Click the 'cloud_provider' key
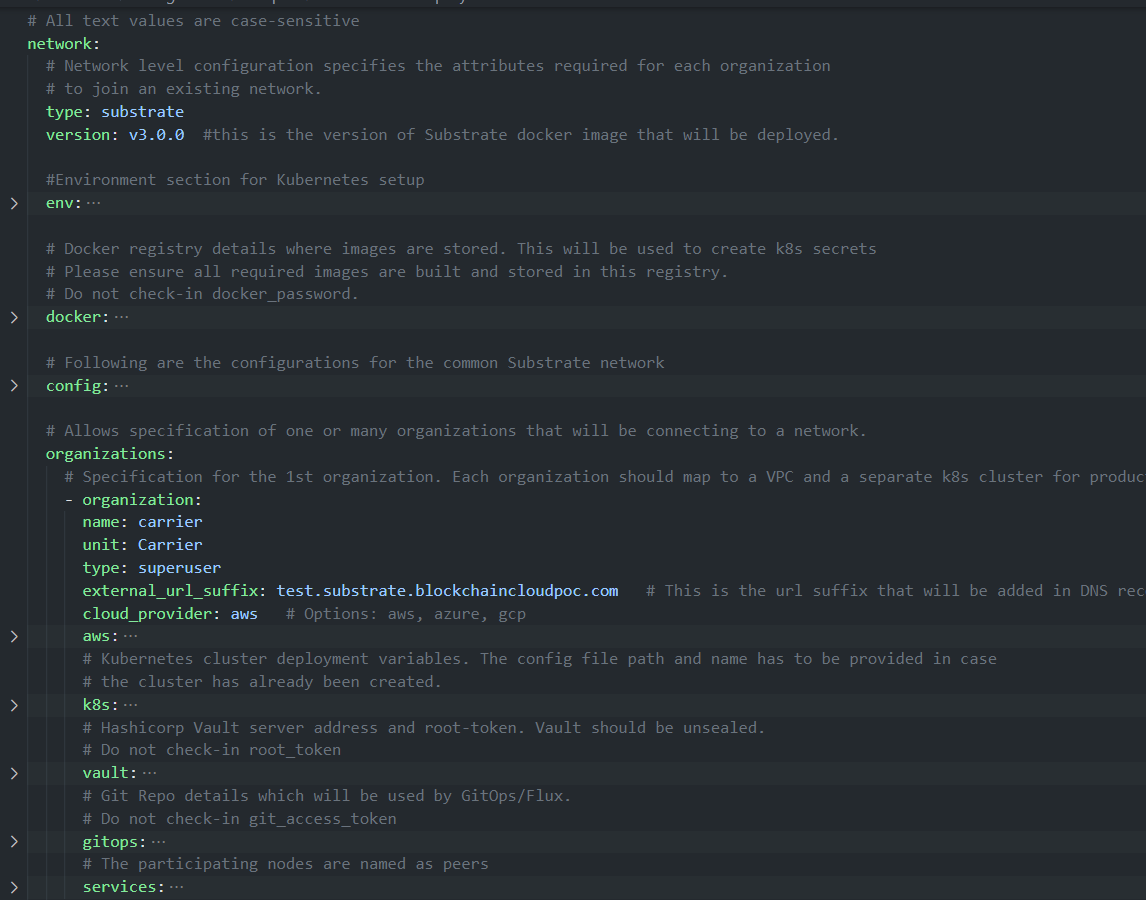 tap(147, 614)
